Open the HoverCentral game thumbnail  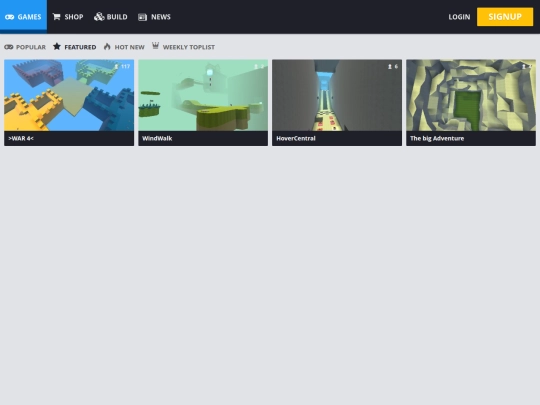point(337,95)
